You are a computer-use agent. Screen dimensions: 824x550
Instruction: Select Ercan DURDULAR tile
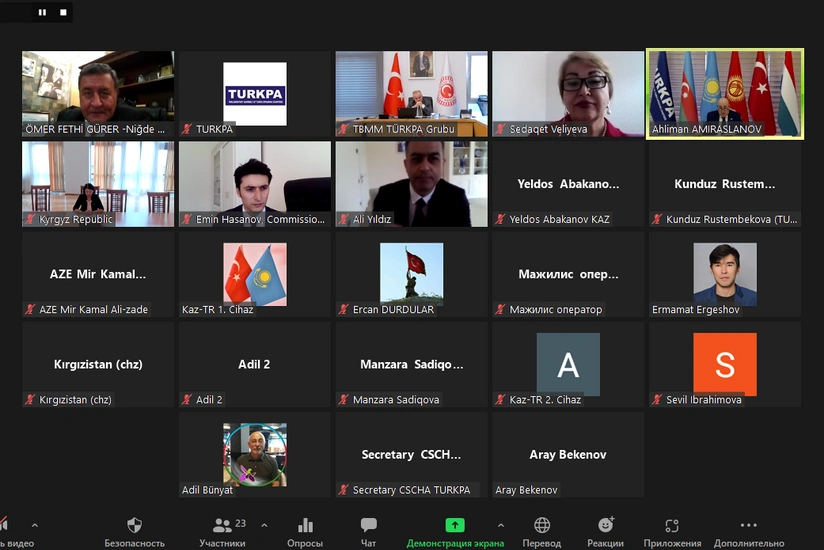411,274
